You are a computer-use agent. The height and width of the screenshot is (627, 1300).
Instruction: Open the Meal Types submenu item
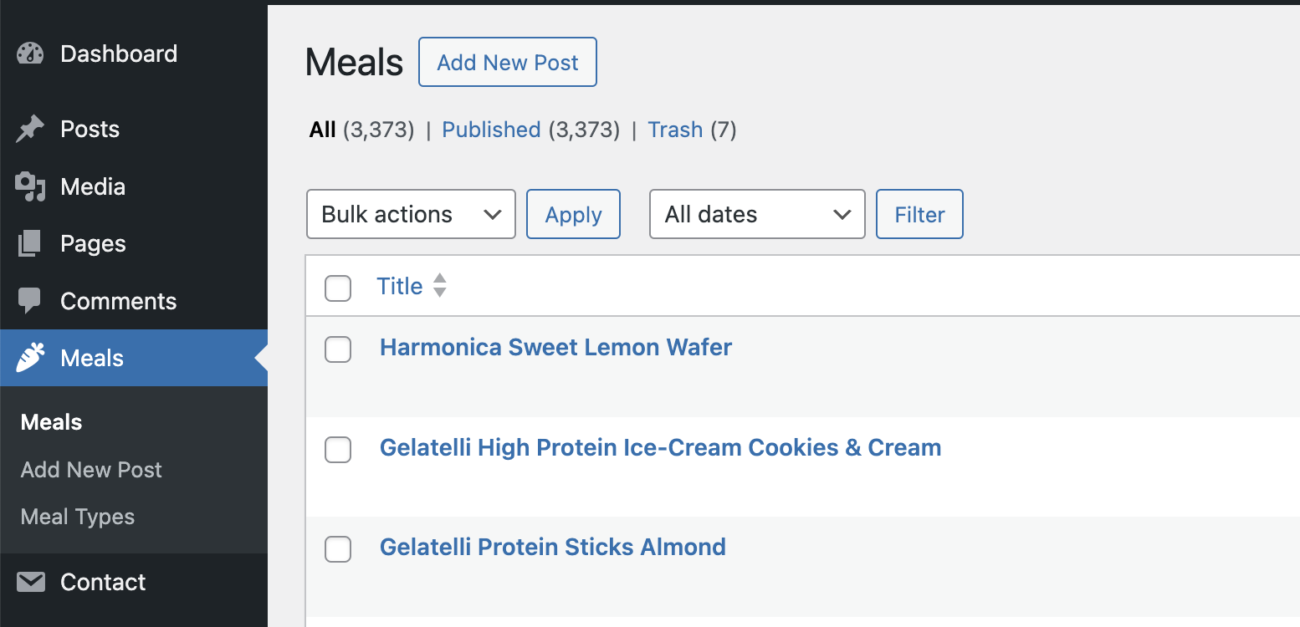pos(77,517)
